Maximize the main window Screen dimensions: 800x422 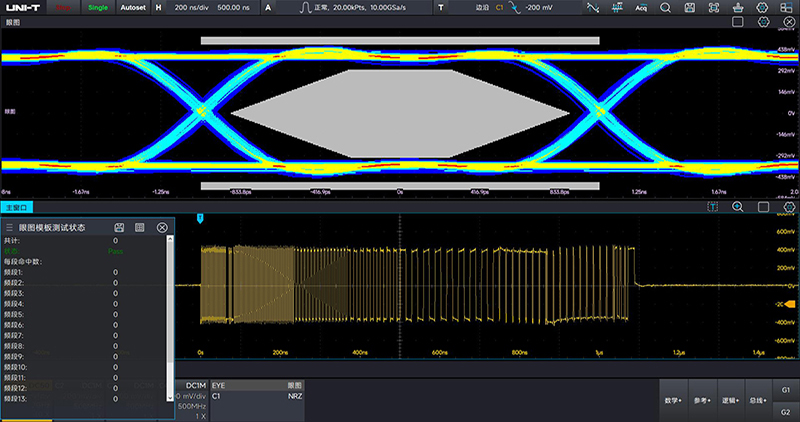pos(763,207)
